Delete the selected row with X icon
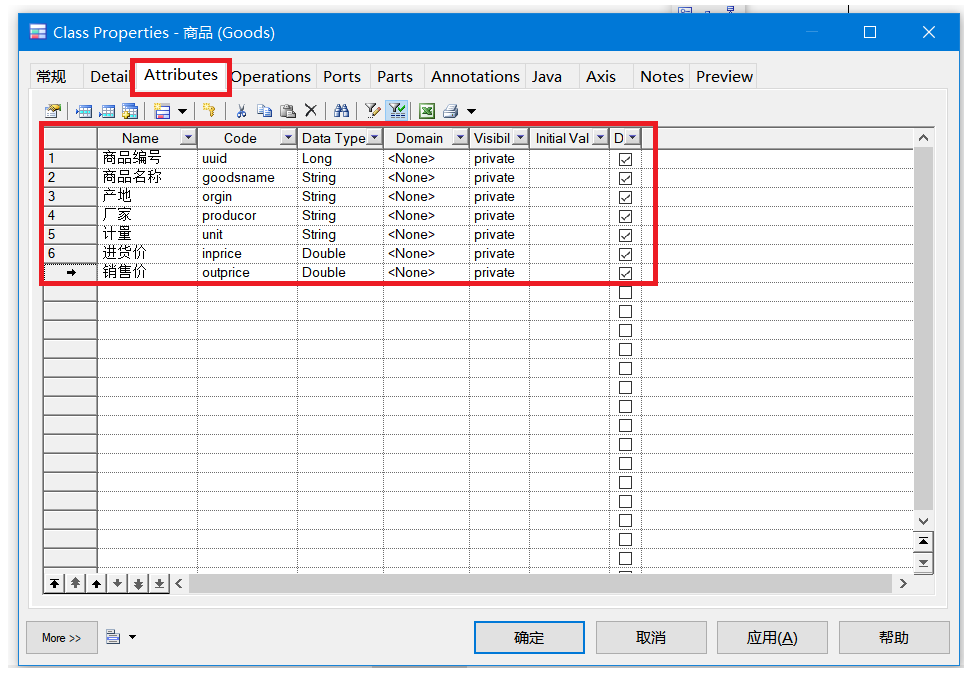The height and width of the screenshot is (675, 968). [310, 110]
